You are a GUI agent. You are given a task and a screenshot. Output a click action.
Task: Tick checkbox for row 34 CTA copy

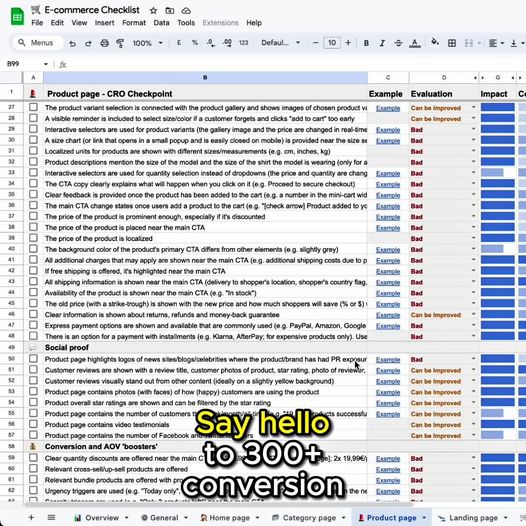click(x=33, y=183)
